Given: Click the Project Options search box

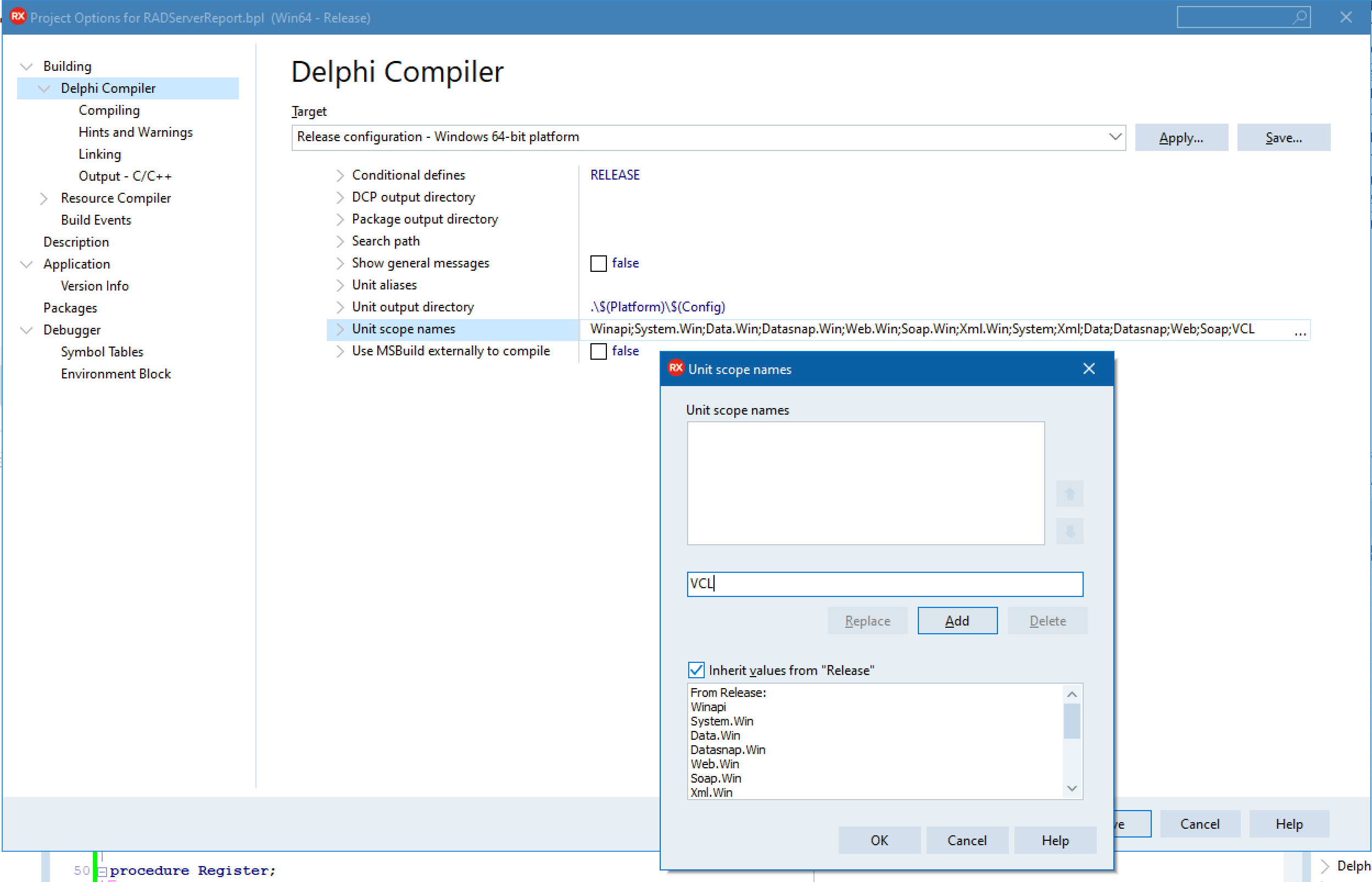Looking at the screenshot, I should [x=1242, y=17].
